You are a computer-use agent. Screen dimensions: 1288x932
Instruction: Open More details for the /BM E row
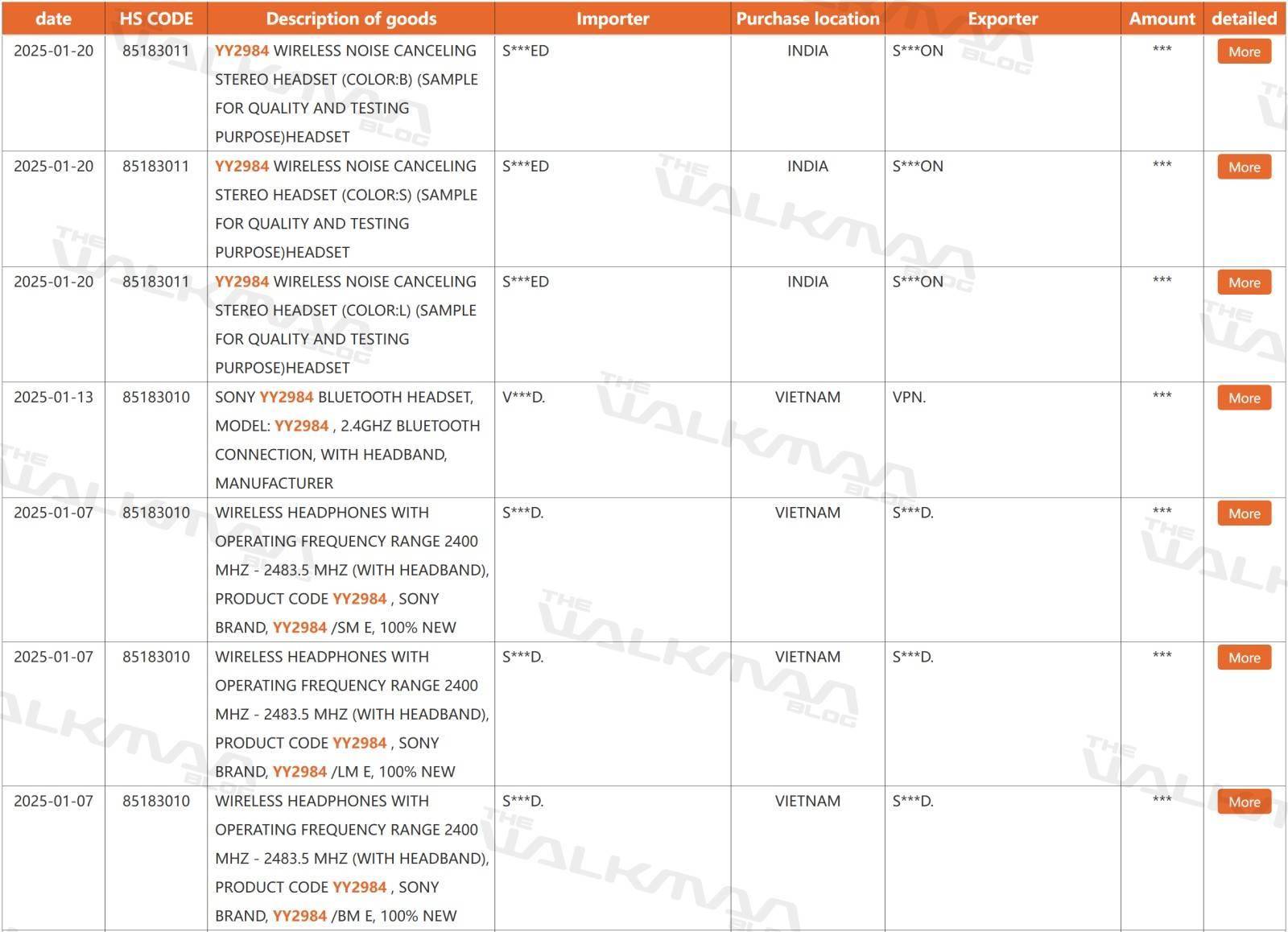point(1244,802)
